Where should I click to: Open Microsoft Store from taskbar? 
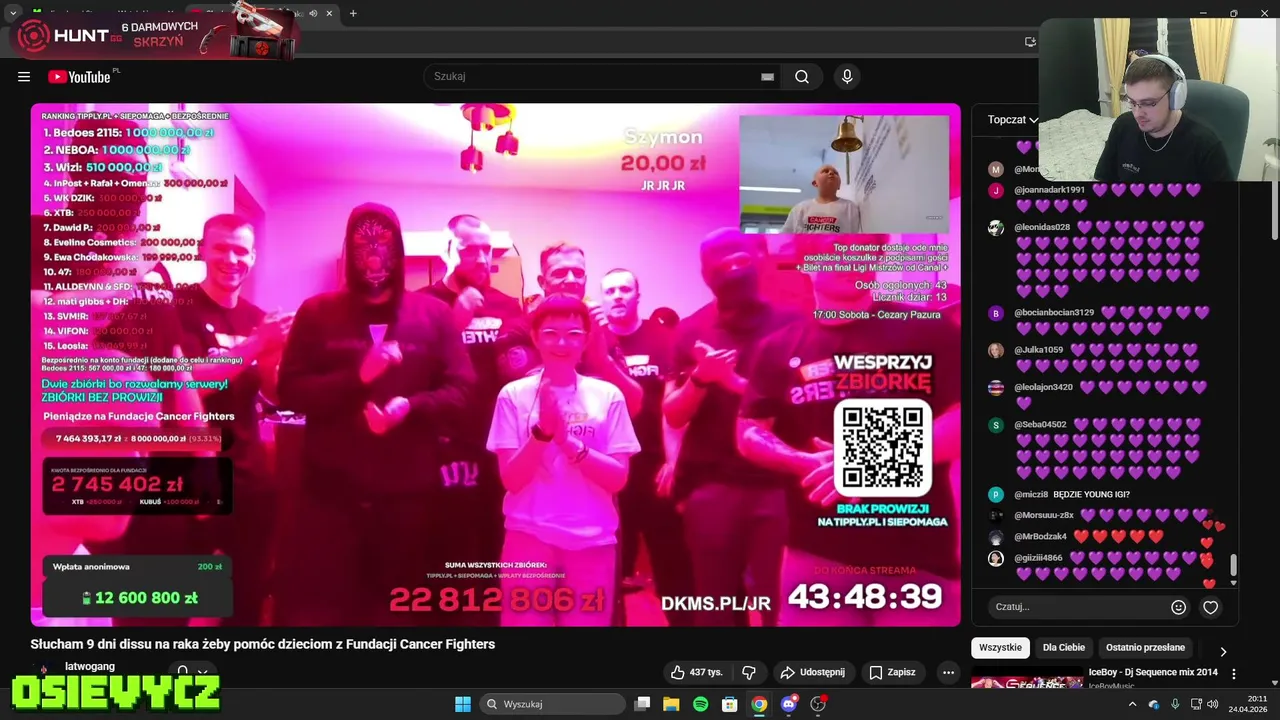click(x=730, y=704)
